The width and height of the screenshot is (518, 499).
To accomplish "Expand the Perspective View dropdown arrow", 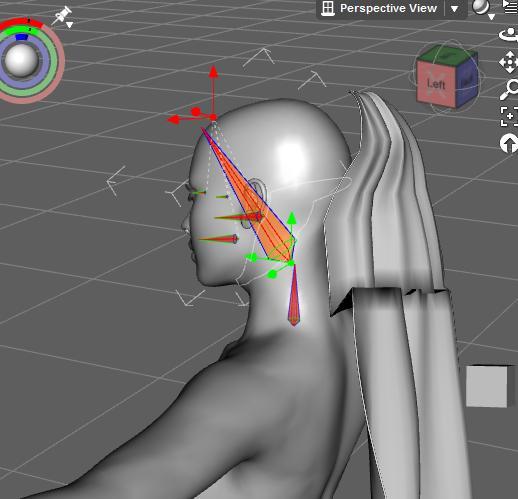I will tap(454, 9).
